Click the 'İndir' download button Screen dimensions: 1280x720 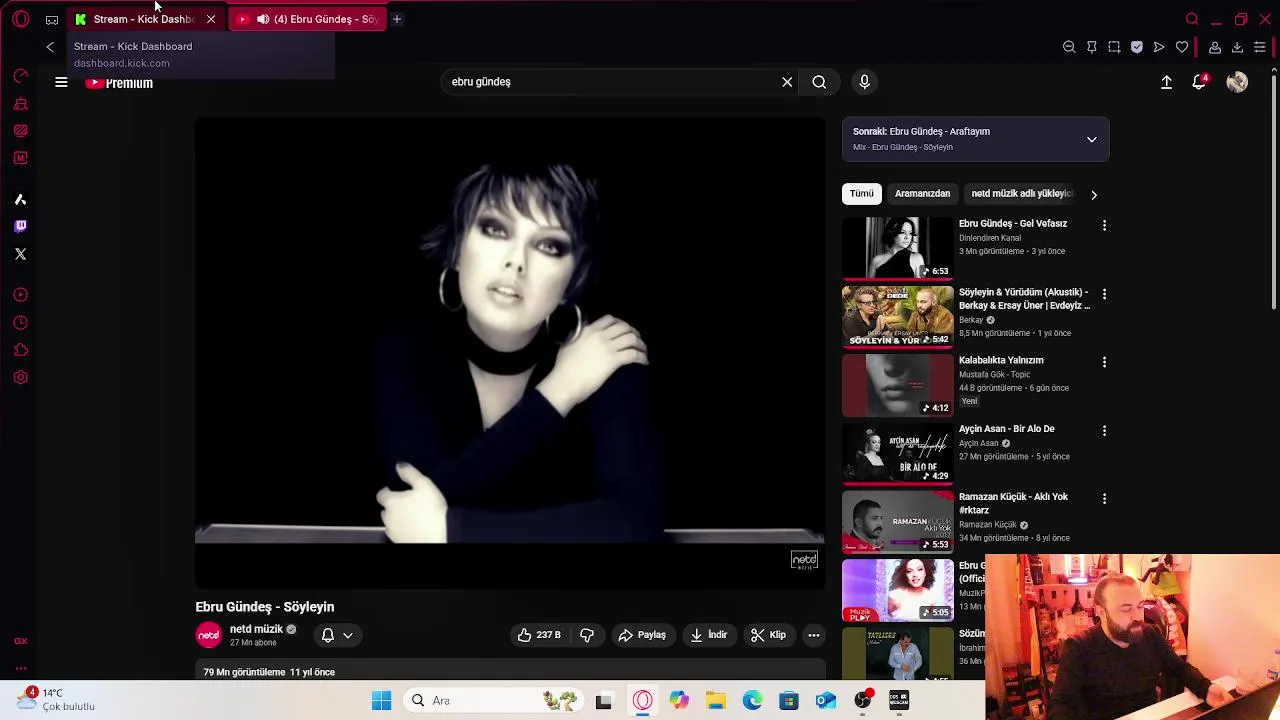pyautogui.click(x=708, y=635)
